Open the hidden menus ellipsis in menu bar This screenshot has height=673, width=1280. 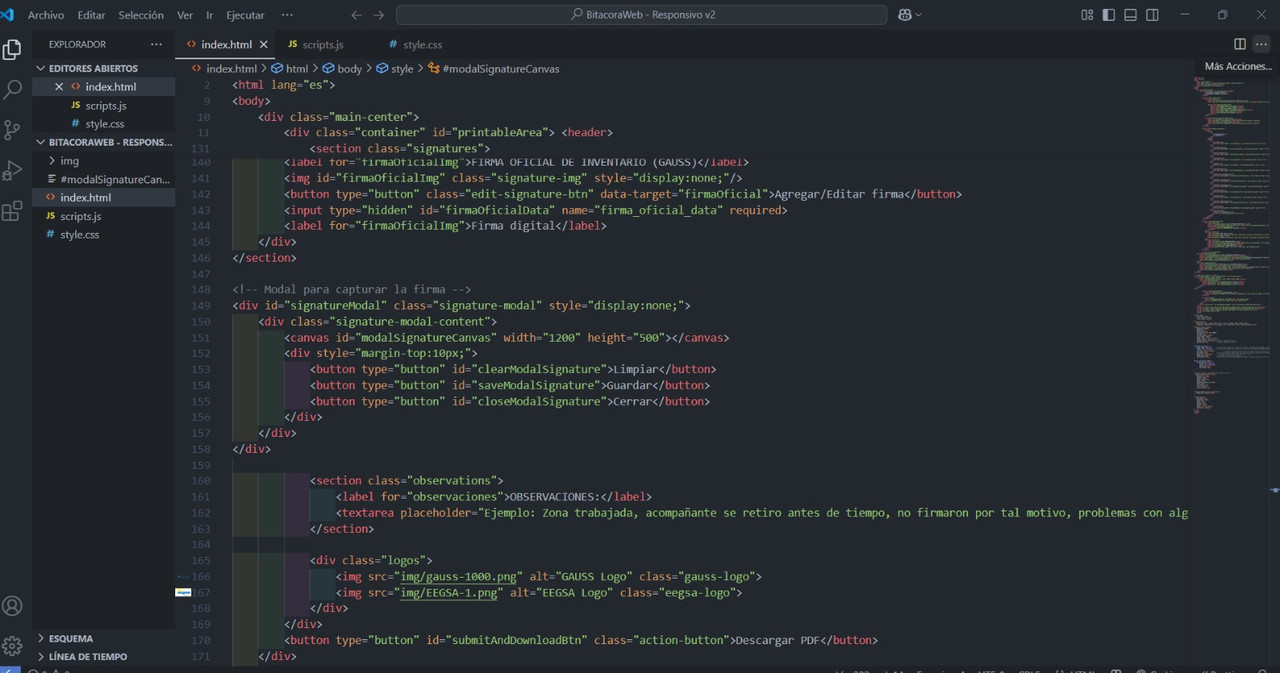click(x=288, y=15)
